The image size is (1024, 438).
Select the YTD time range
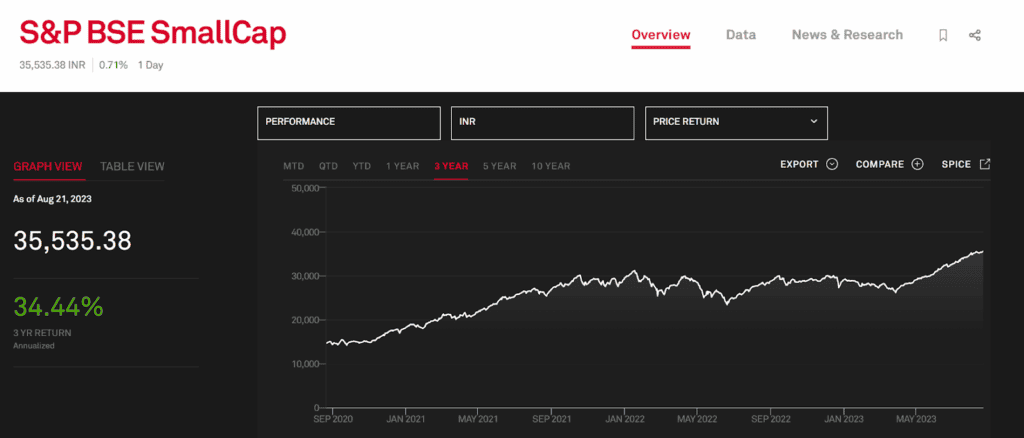362,166
